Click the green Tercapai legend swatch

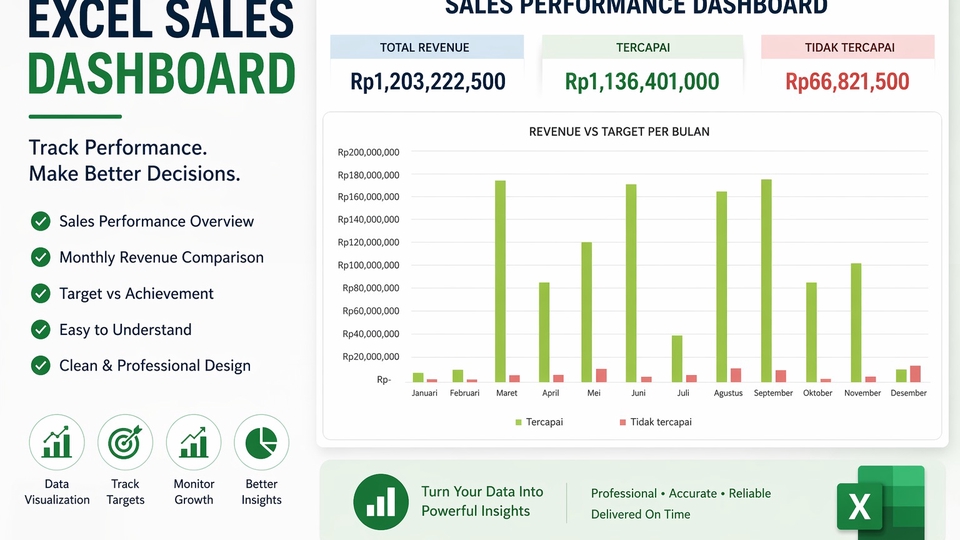(x=519, y=422)
